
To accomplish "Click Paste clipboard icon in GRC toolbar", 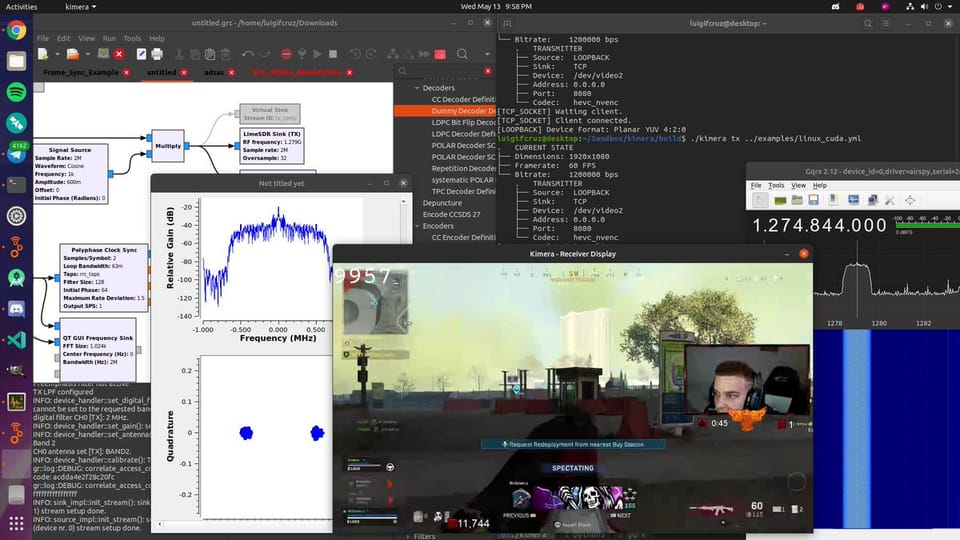I will [x=210, y=54].
